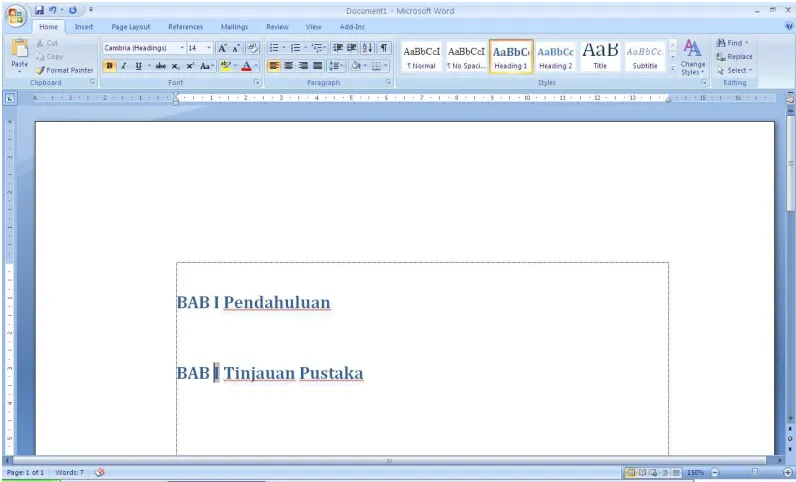Decrease paragraph indent
Viewport: 796px width, 482px height.
[337, 48]
